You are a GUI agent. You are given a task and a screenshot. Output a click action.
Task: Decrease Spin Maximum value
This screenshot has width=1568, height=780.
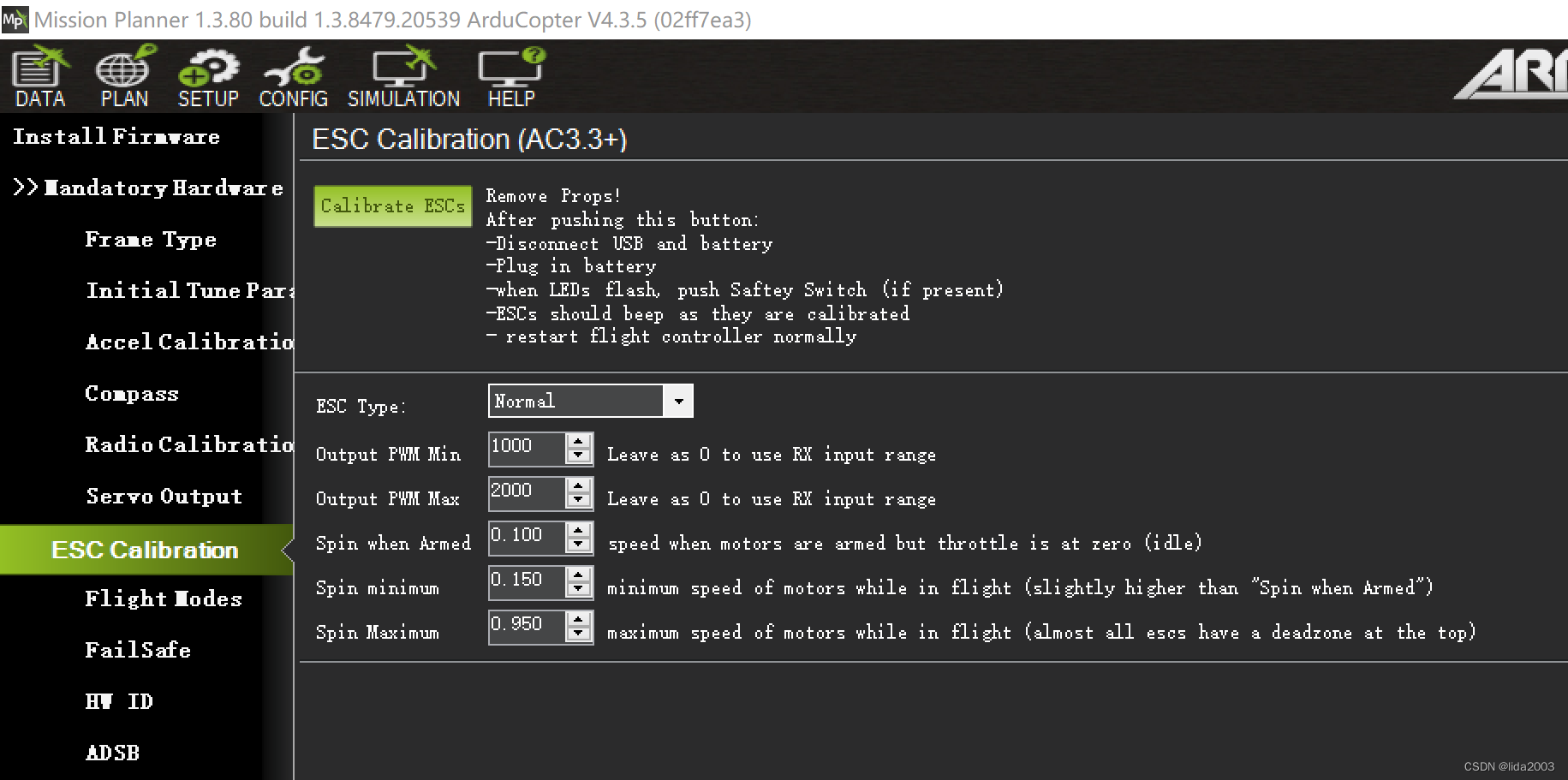pyautogui.click(x=580, y=634)
